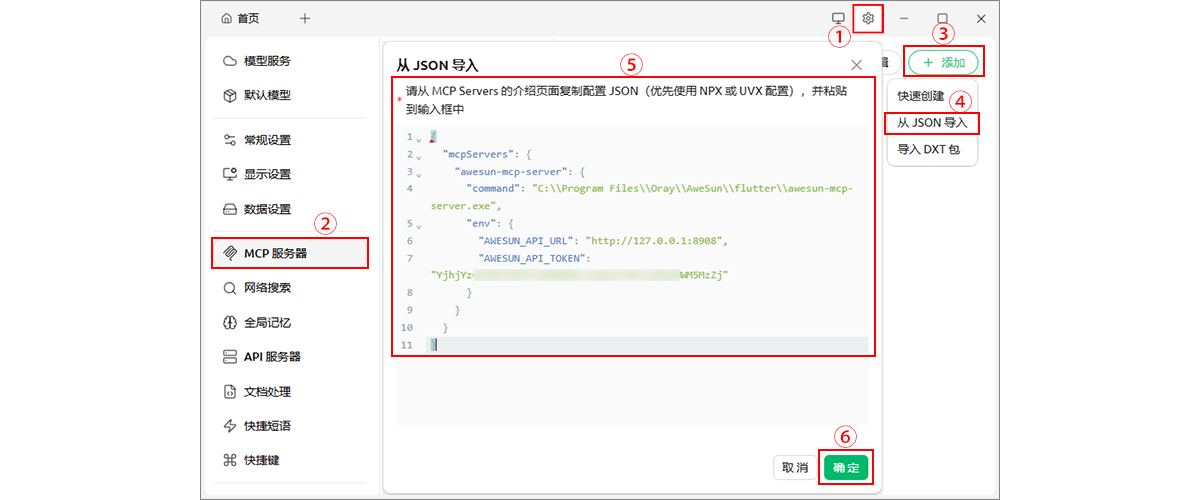Open settings via the gear icon
This screenshot has width=1200, height=500.
pyautogui.click(x=868, y=18)
